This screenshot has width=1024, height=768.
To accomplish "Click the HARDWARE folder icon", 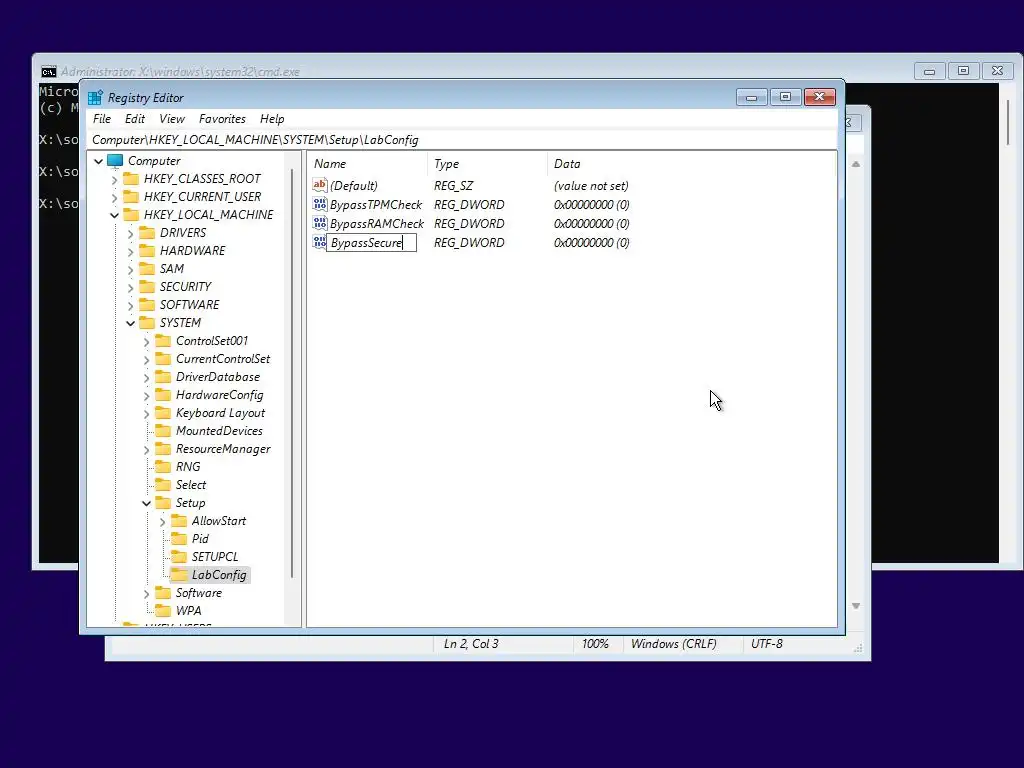I will (148, 251).
